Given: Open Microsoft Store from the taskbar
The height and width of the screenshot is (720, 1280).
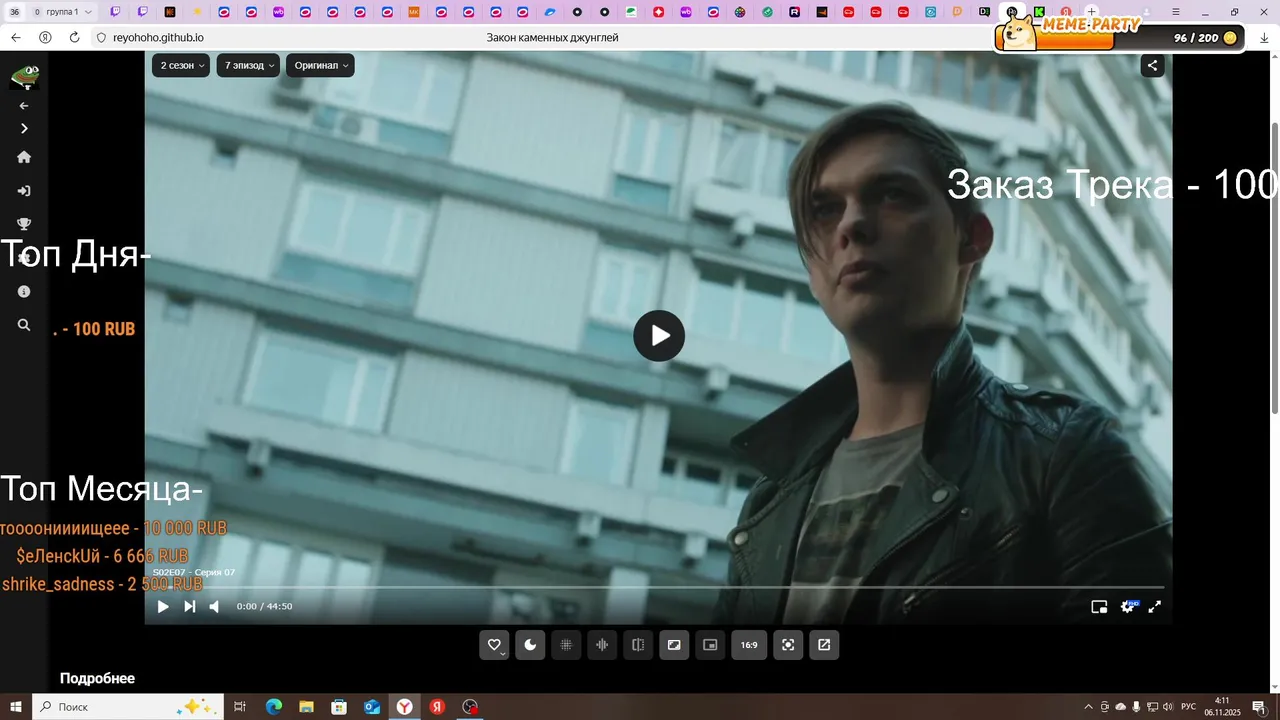Looking at the screenshot, I should pos(339,707).
